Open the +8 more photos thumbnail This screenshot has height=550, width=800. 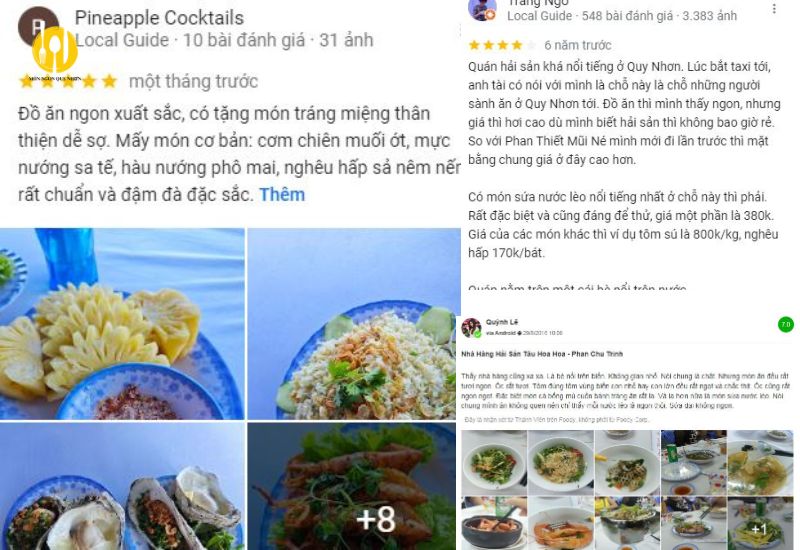(x=352, y=486)
